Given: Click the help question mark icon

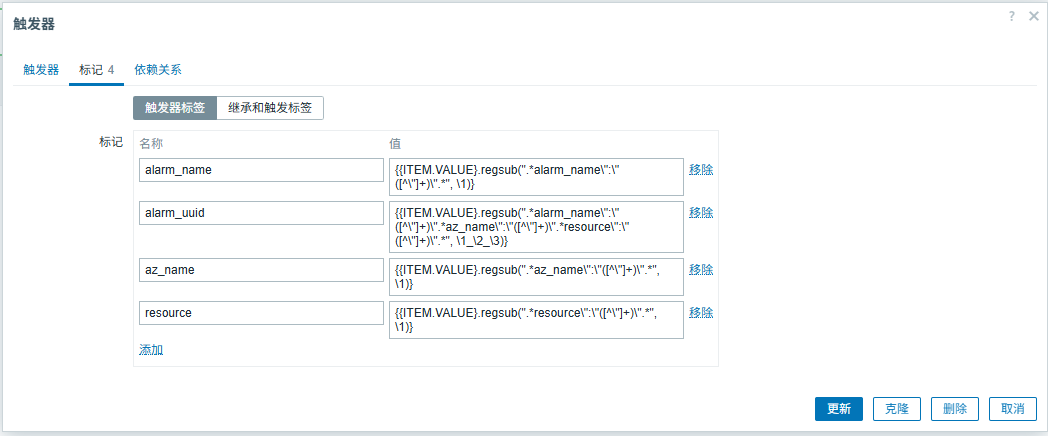Looking at the screenshot, I should [1012, 16].
